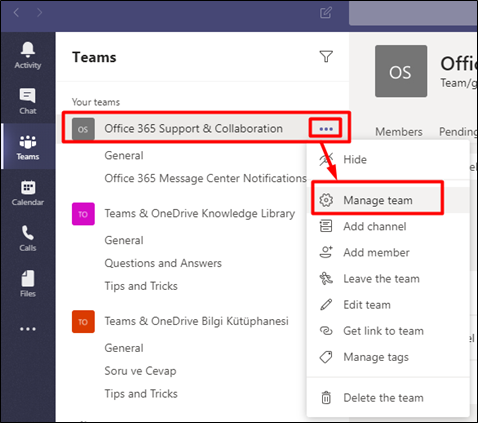The image size is (478, 423).
Task: Open General channel under Bilgi Kütüphanesi
Action: 124,348
